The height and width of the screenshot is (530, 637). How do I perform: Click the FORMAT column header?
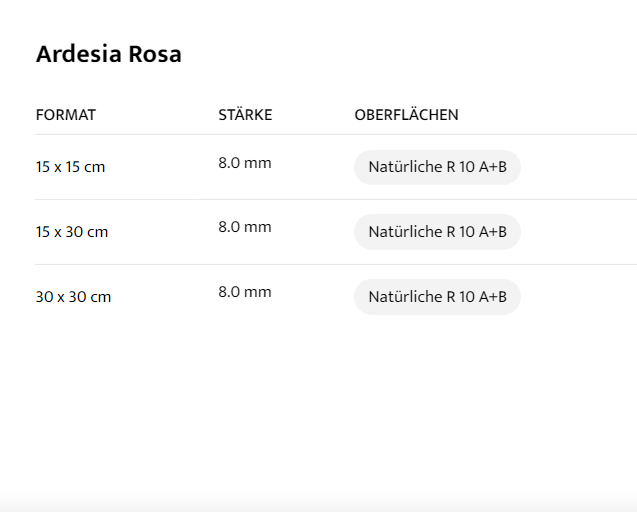[66, 115]
